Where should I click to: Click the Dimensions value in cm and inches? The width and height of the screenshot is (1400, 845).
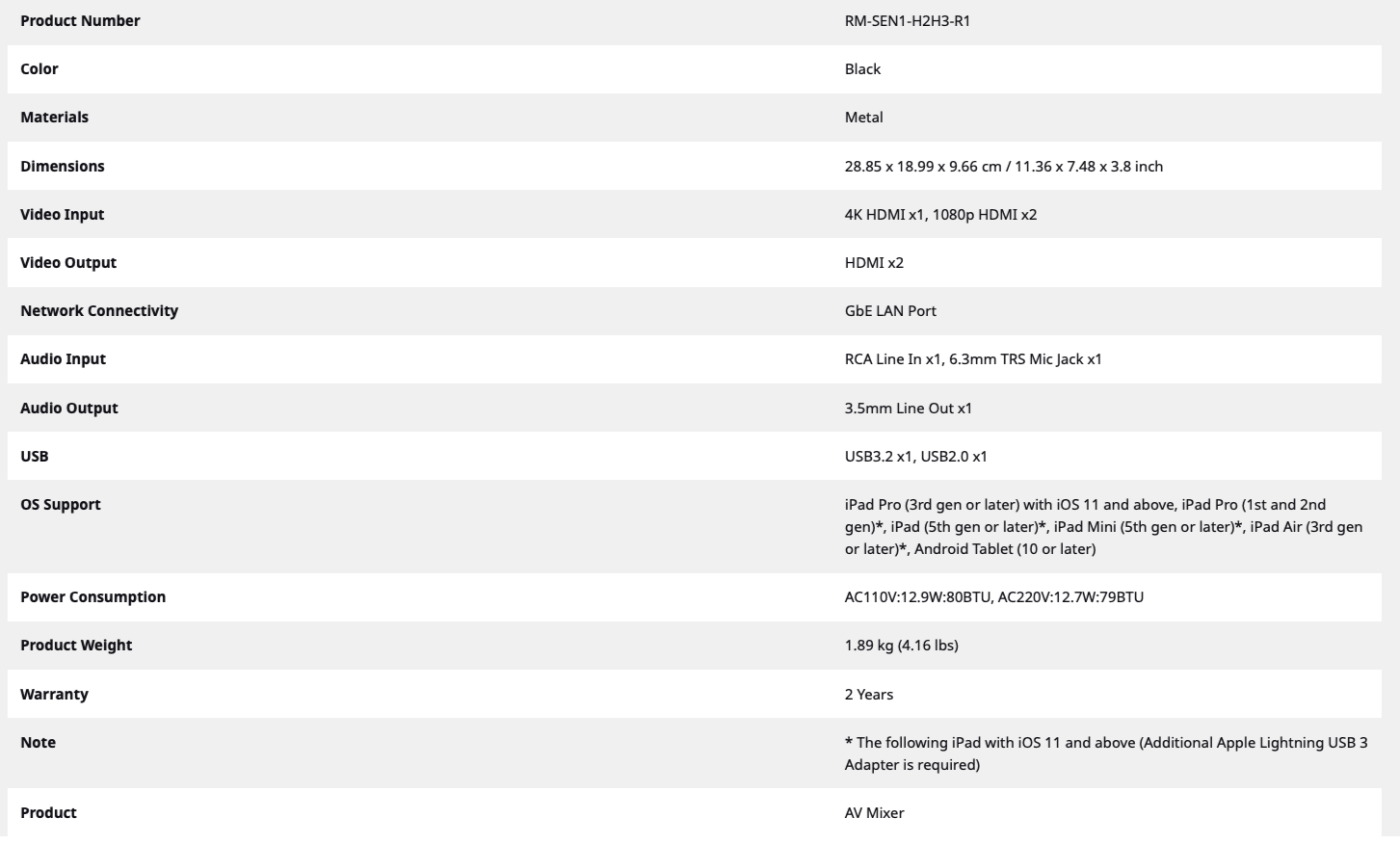(1003, 167)
